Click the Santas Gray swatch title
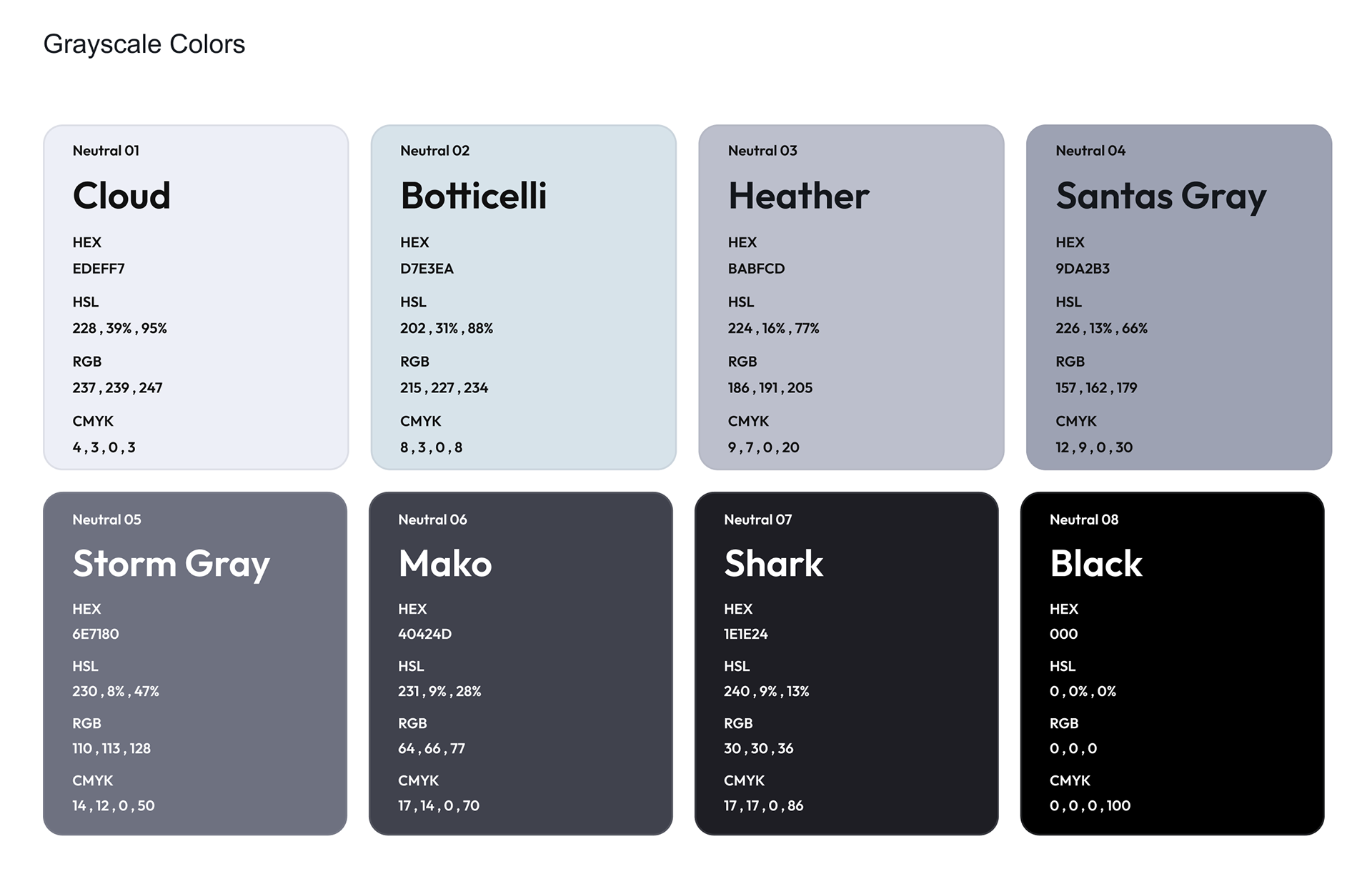Screen dimensions: 1372x889 point(1161,197)
